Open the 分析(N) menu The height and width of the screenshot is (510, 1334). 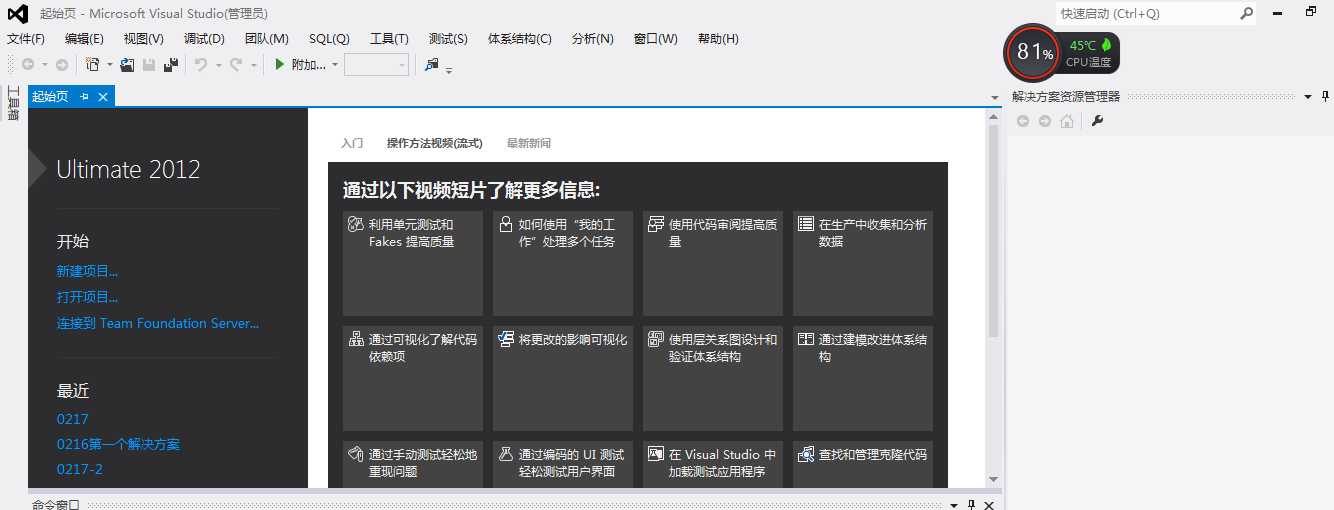pyautogui.click(x=593, y=39)
